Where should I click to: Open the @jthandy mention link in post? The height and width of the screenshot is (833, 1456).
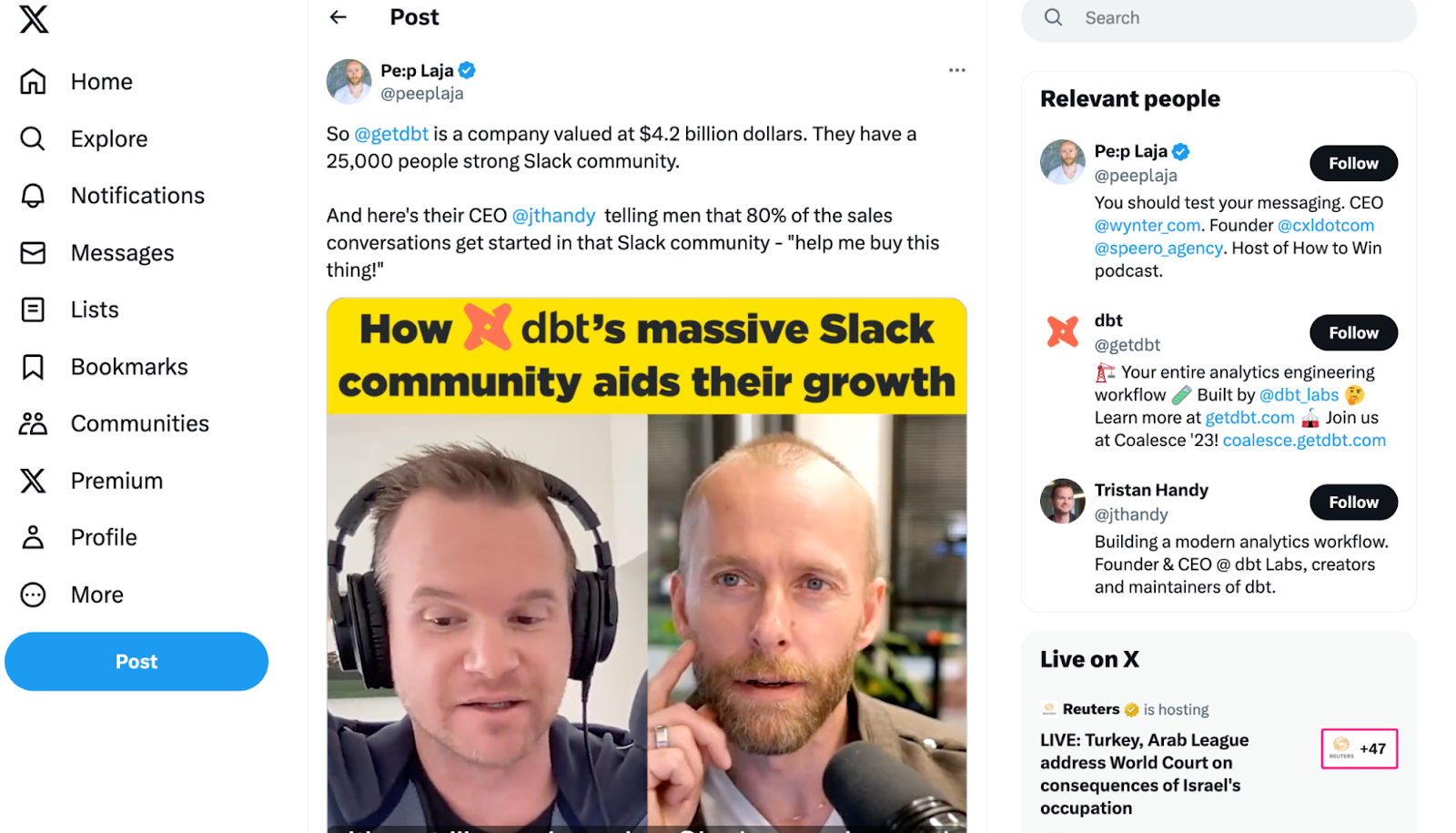[553, 216]
